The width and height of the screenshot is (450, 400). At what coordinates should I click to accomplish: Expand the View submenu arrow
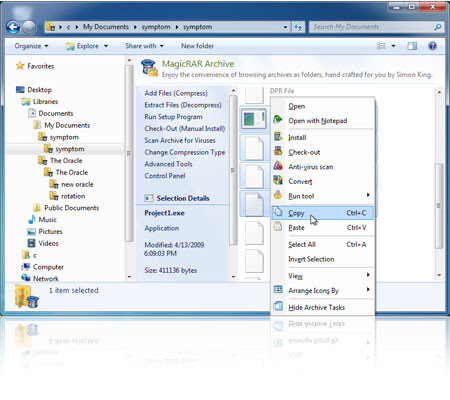pos(368,275)
